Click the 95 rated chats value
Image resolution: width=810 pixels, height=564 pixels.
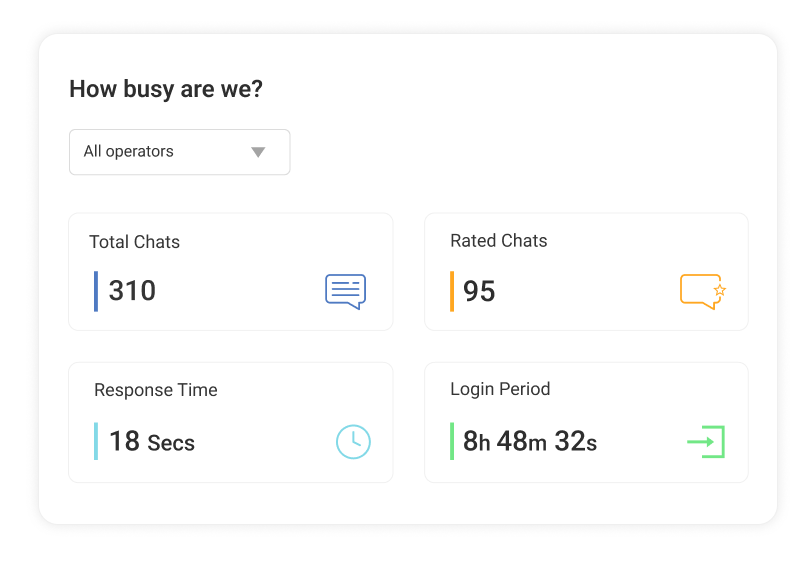click(x=479, y=291)
